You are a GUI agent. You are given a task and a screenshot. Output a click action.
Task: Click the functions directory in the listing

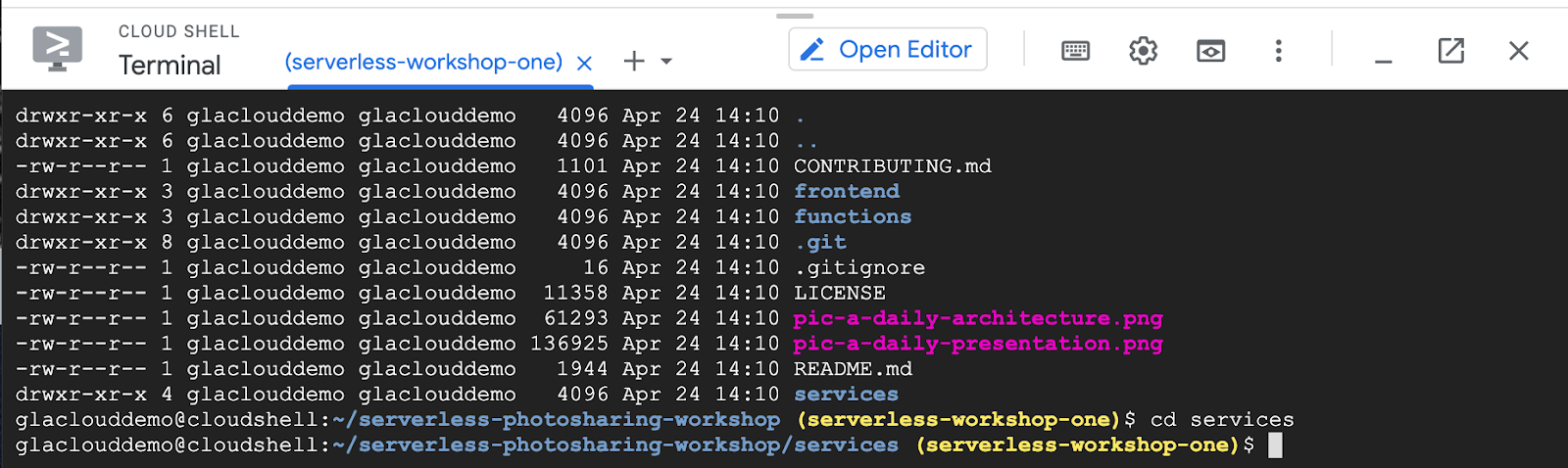coord(852,216)
